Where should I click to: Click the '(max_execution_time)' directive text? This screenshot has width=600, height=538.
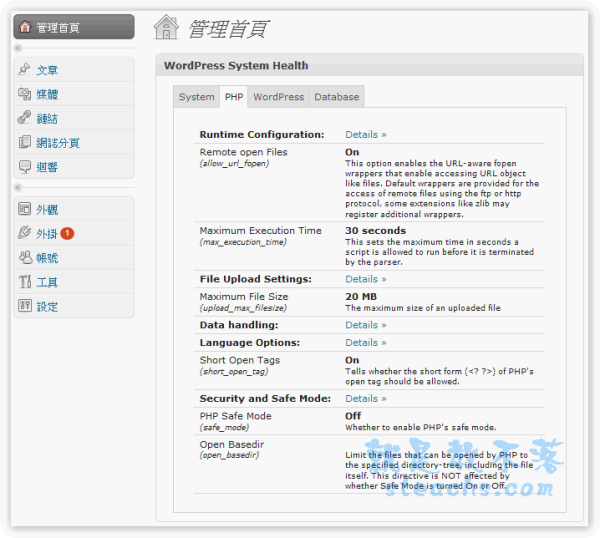point(243,242)
